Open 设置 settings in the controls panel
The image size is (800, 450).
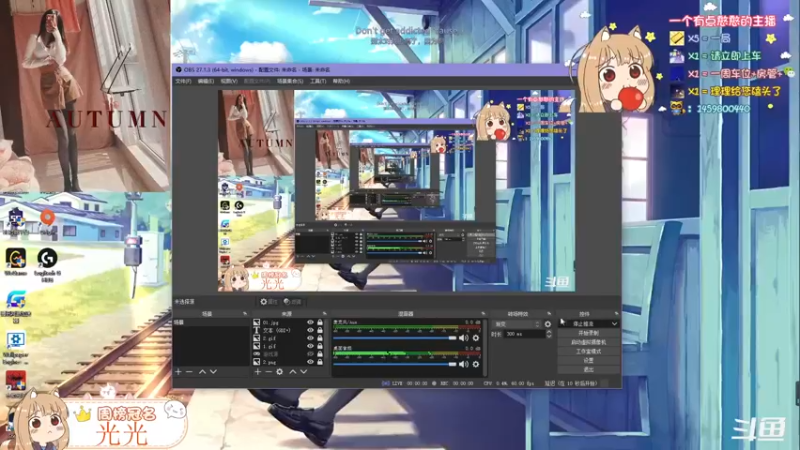(589, 360)
